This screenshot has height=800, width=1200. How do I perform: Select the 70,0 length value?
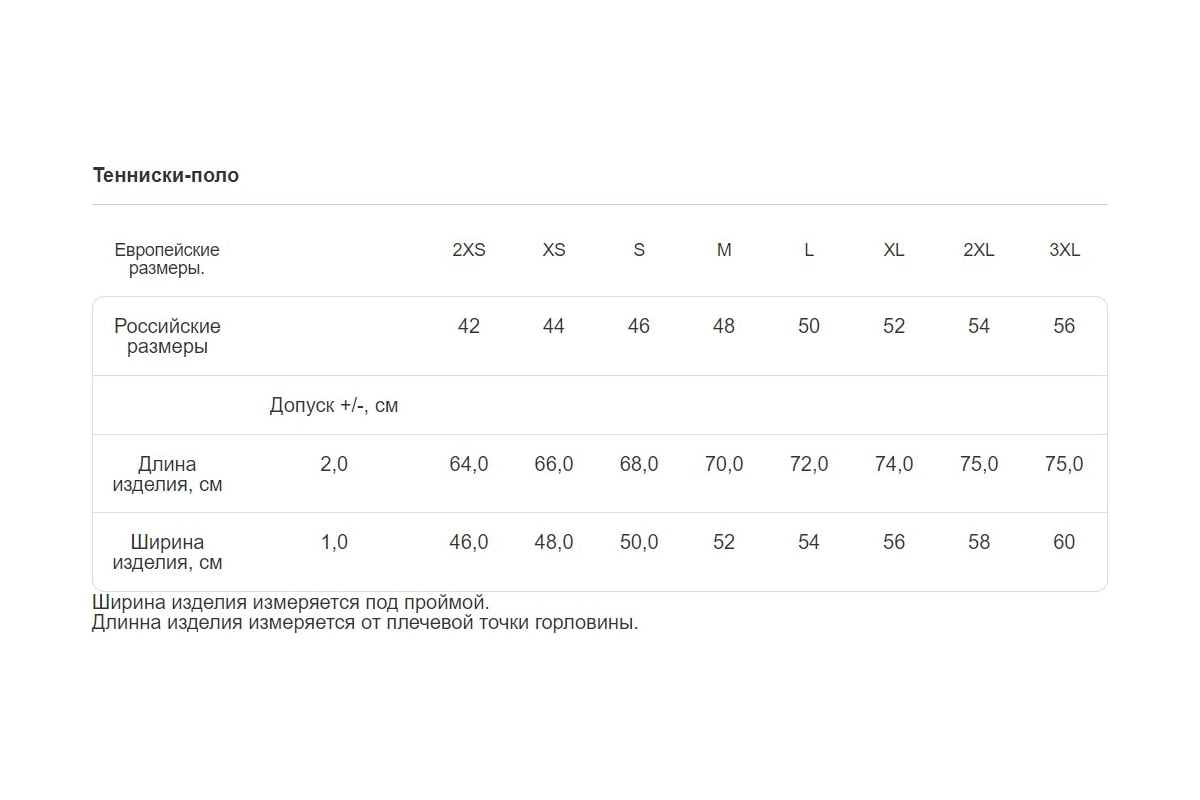[x=724, y=464]
